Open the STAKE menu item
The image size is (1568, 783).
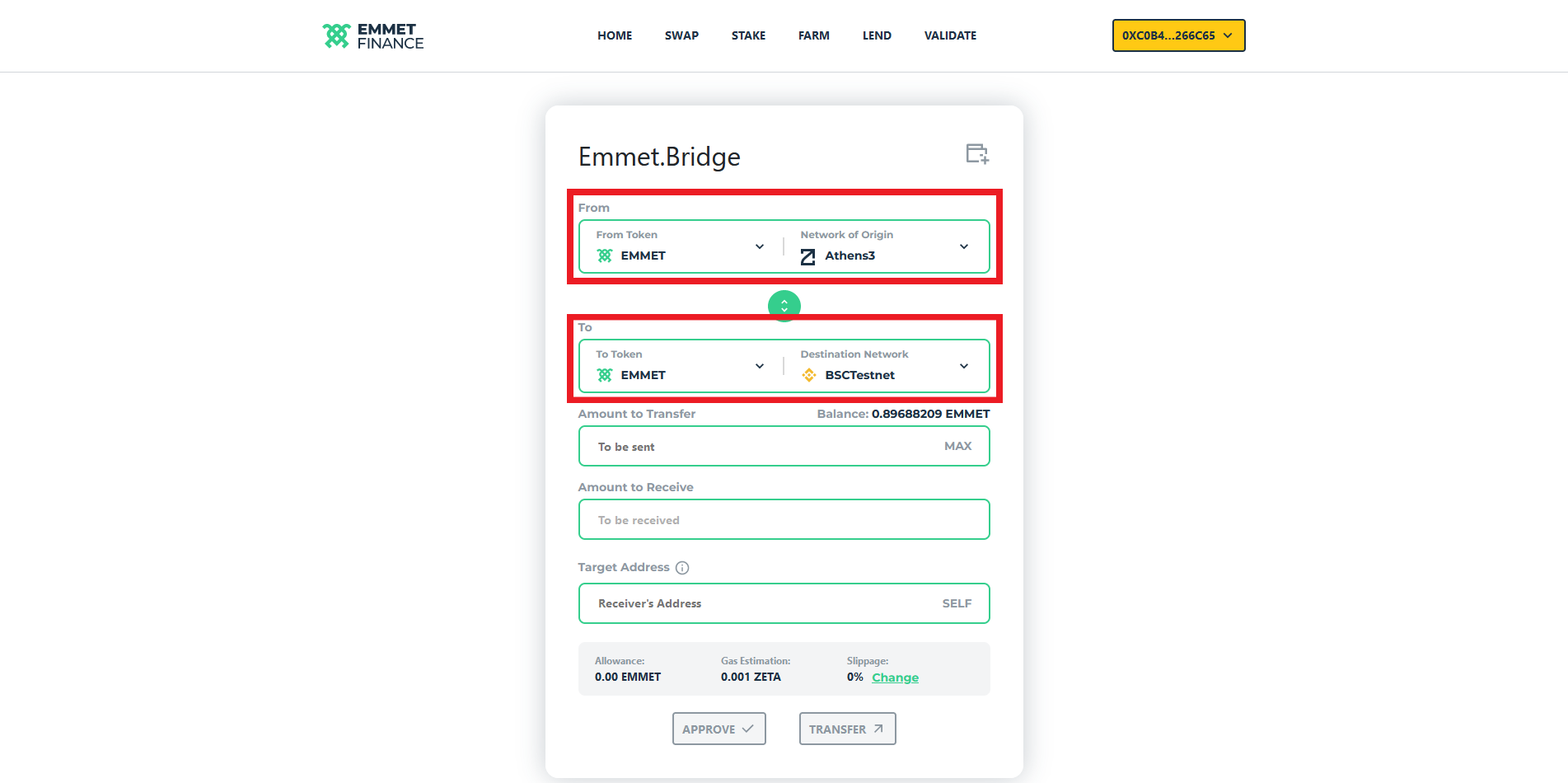(x=748, y=35)
